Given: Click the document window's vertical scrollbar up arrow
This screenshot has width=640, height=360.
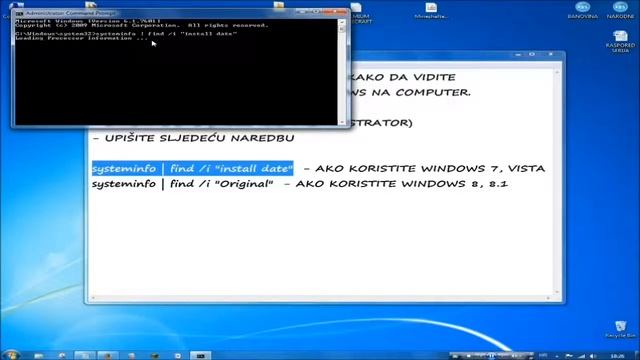Looking at the screenshot, I should point(557,72).
